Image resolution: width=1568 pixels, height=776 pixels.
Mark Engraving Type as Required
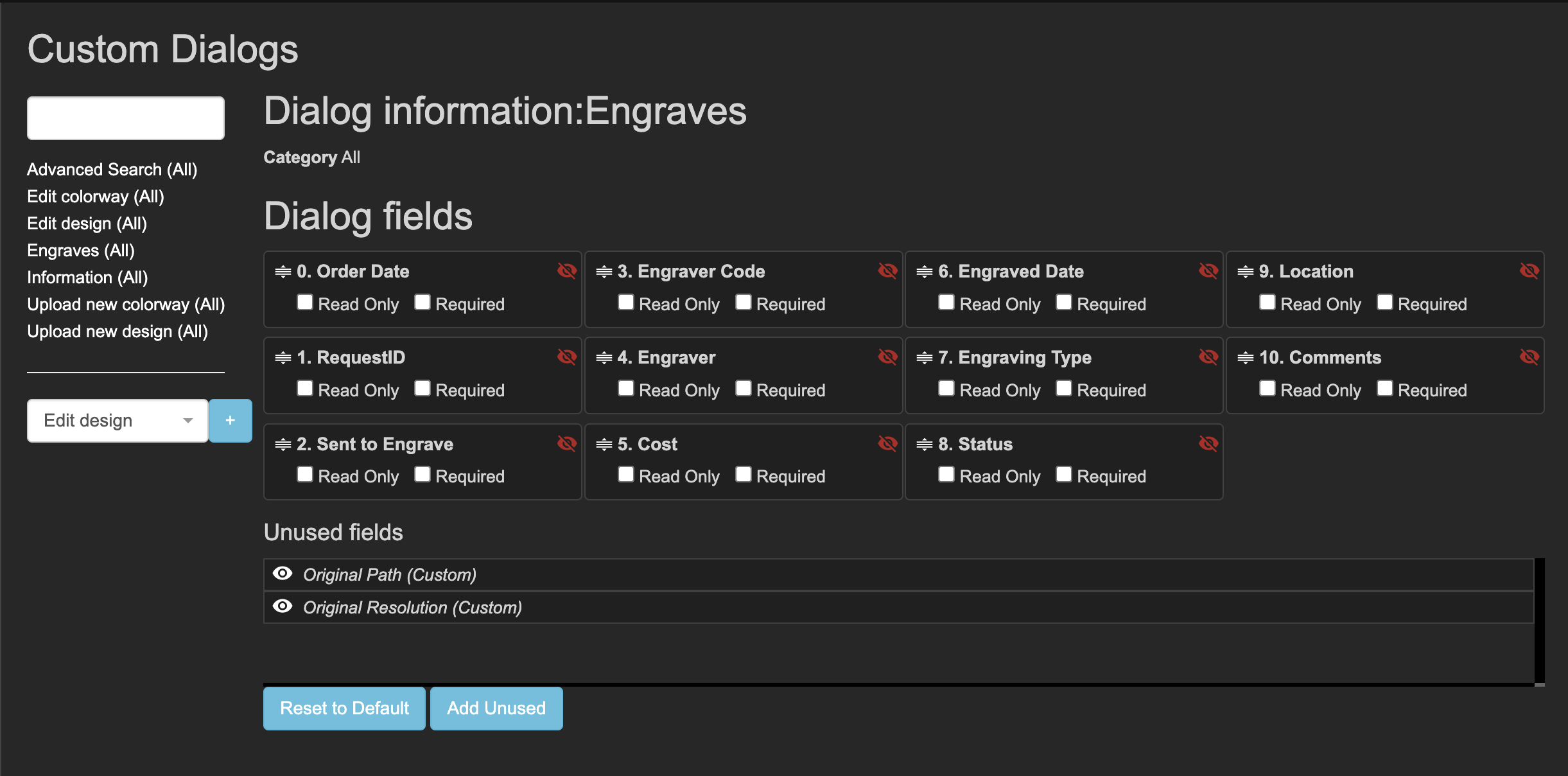1064,389
